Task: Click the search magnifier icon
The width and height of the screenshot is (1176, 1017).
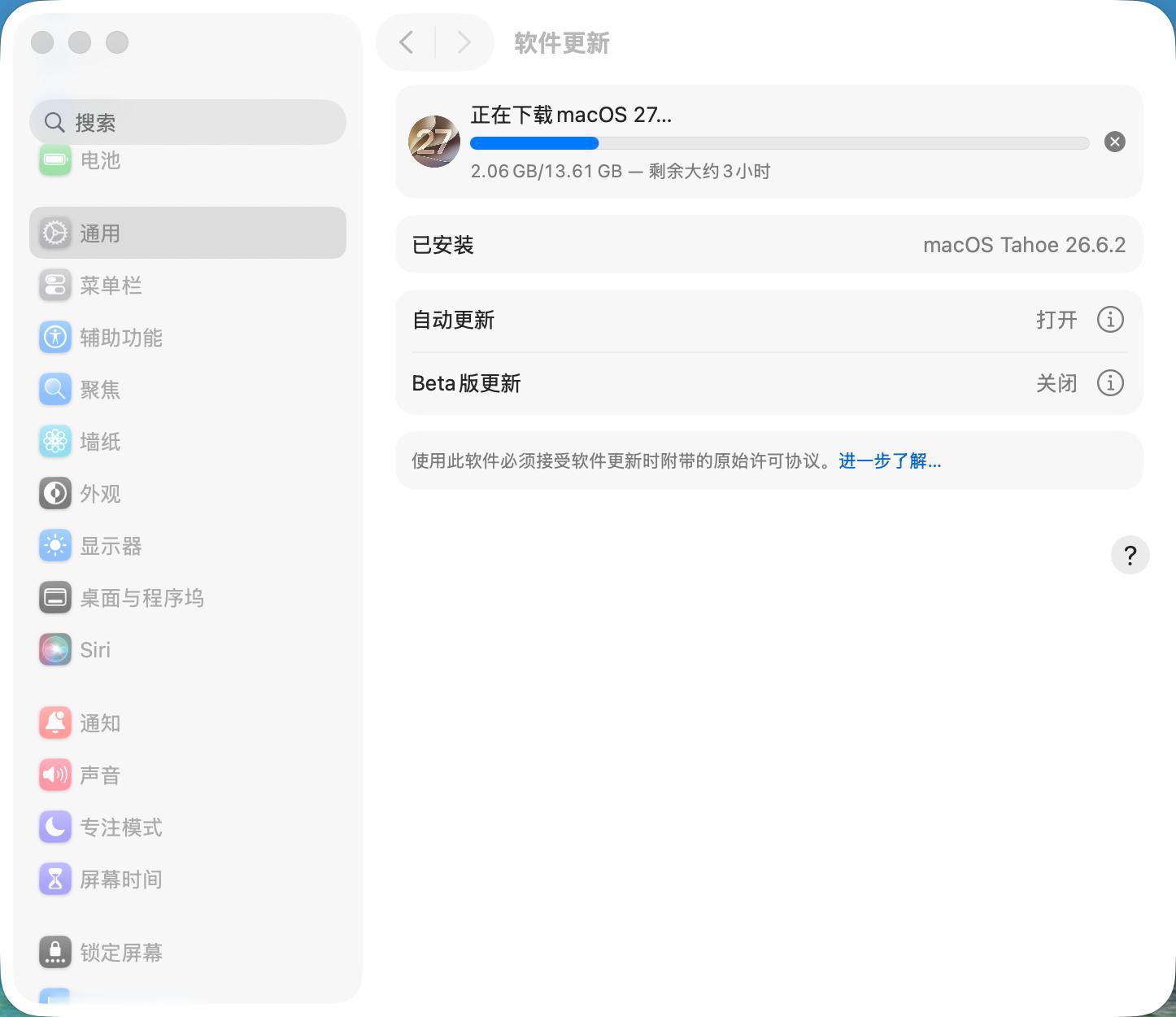Action: pos(54,122)
